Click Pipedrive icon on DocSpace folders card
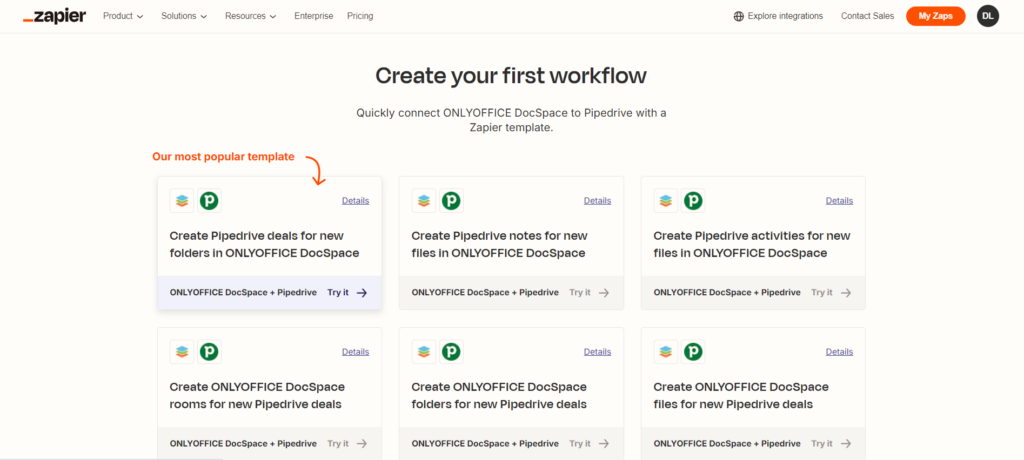The height and width of the screenshot is (460, 1024). 451,352
